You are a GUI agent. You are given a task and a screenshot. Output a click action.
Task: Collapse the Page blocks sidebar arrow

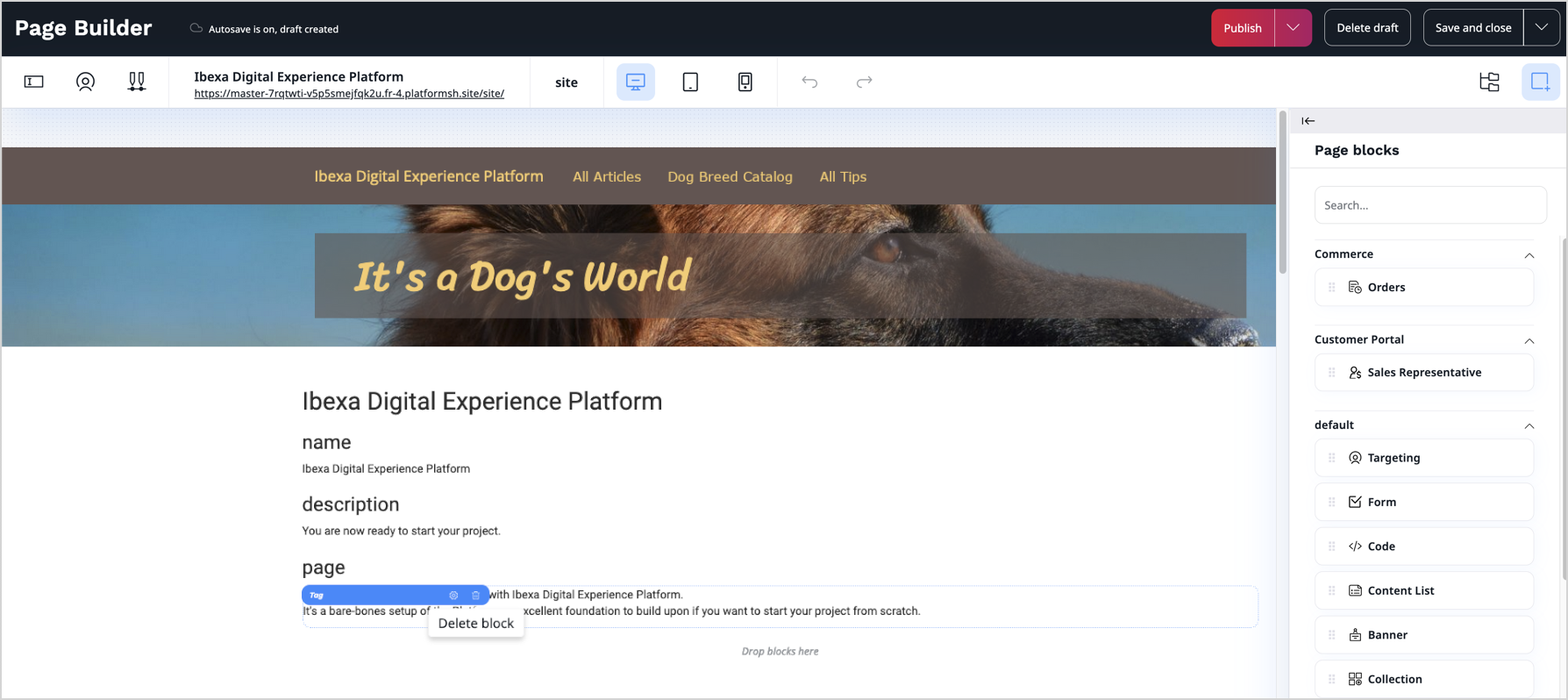coord(1308,121)
